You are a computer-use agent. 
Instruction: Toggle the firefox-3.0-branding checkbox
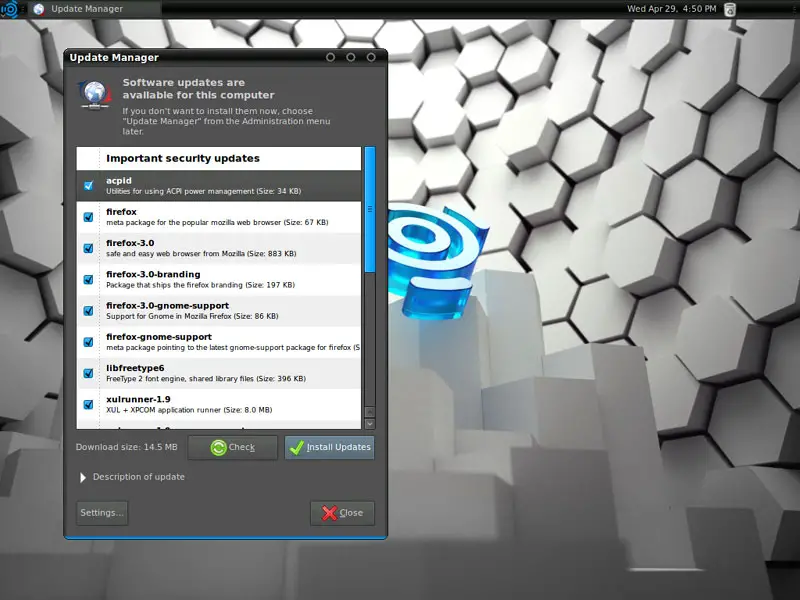[88, 279]
